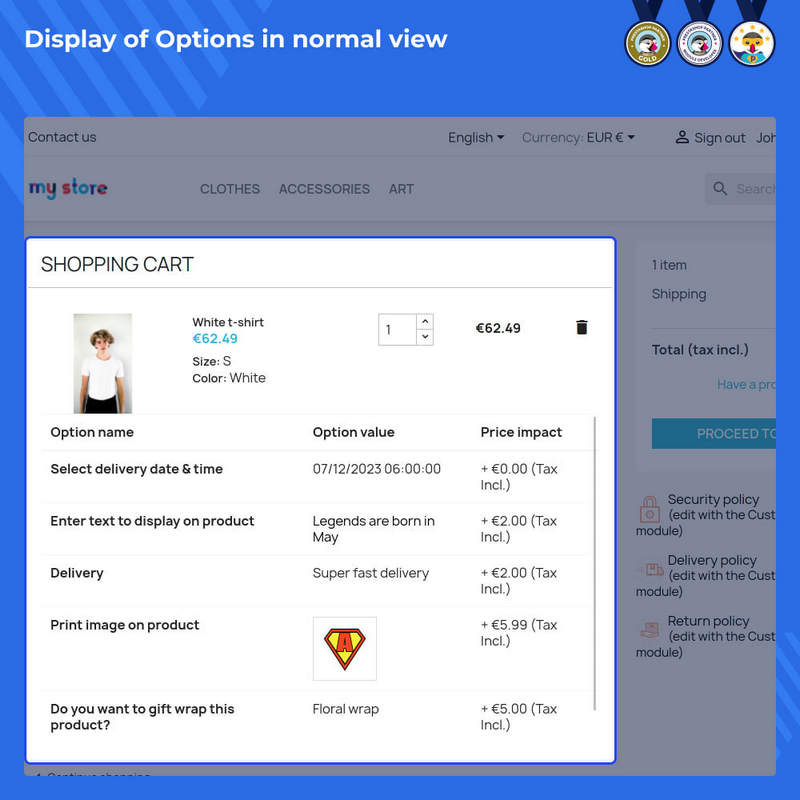Click 'Legends are born in May' value

pos(373,529)
